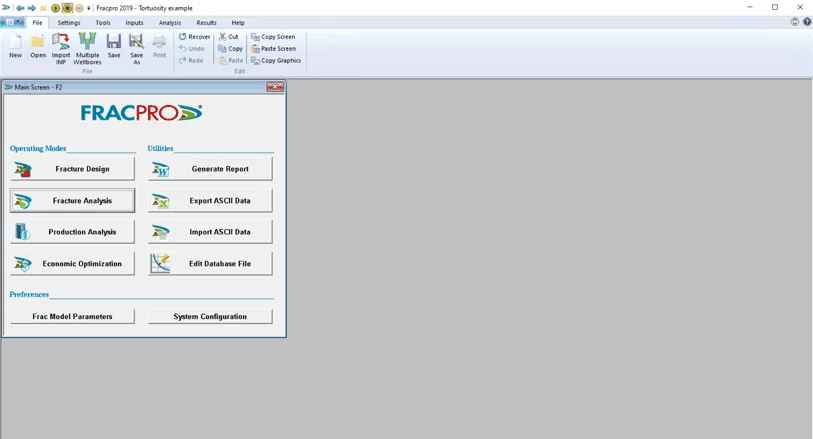Go back with blue left arrow
Screen dimensions: 813x439
coord(20,8)
